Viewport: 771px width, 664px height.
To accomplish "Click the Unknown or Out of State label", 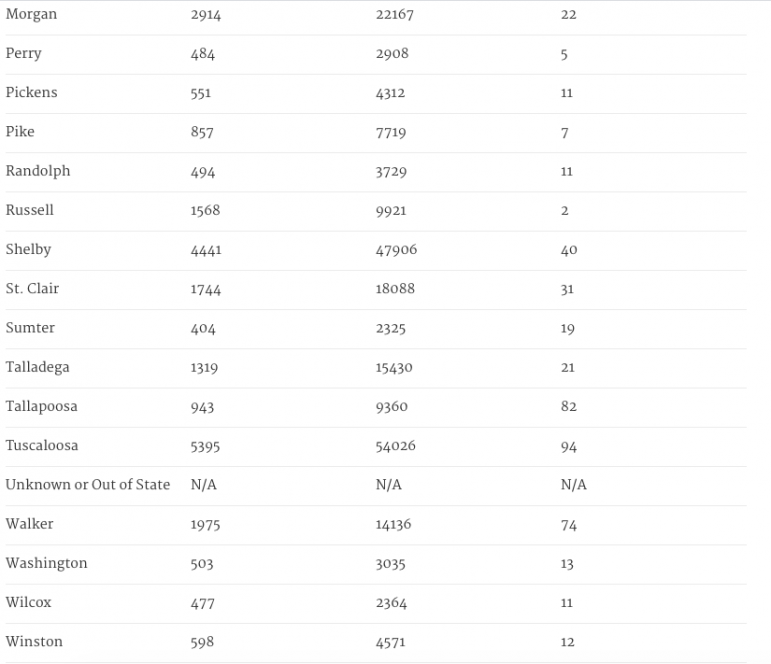I will tap(88, 485).
